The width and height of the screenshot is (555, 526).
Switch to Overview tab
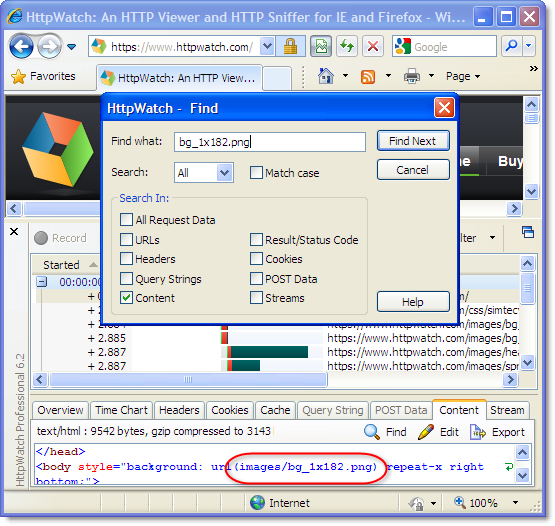coord(60,410)
